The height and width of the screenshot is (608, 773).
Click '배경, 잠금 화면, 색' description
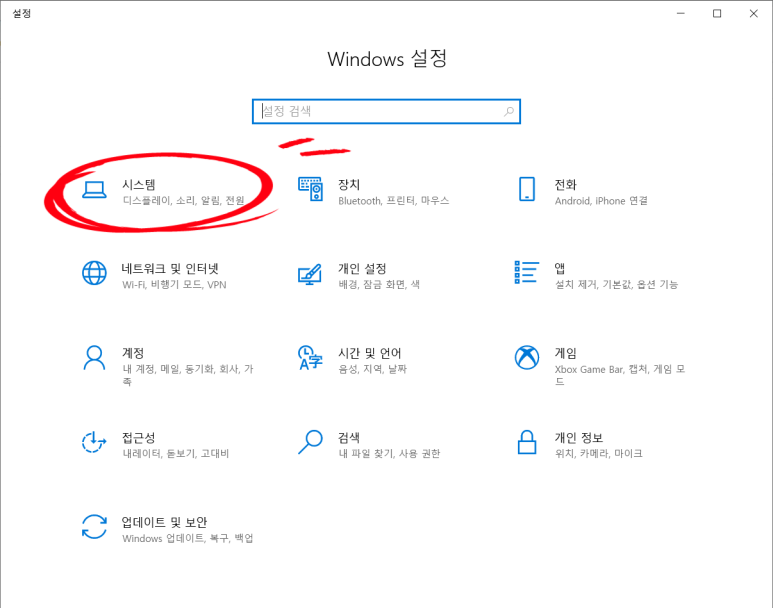pos(379,285)
